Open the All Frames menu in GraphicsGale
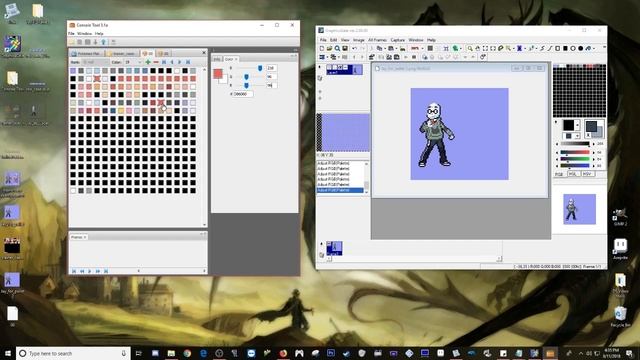The image size is (640, 360). point(377,40)
